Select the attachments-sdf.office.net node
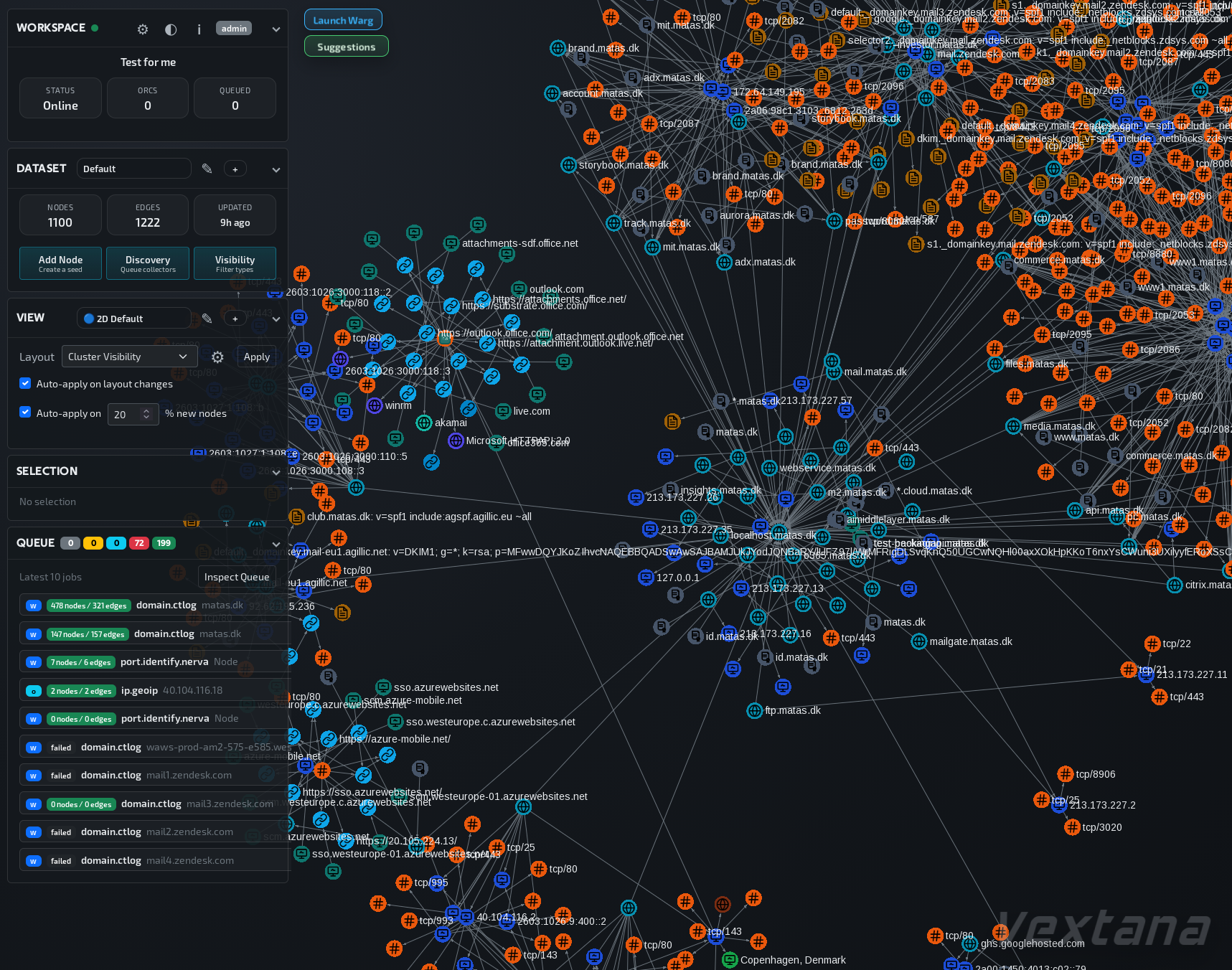This screenshot has width=1232, height=970. 451,243
